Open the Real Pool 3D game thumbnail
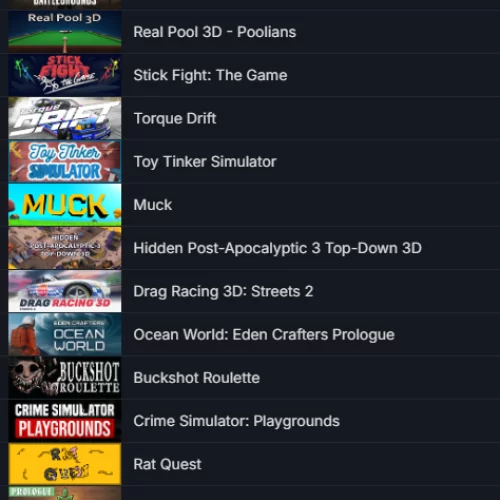Viewport: 500px width, 500px height. tap(65, 32)
